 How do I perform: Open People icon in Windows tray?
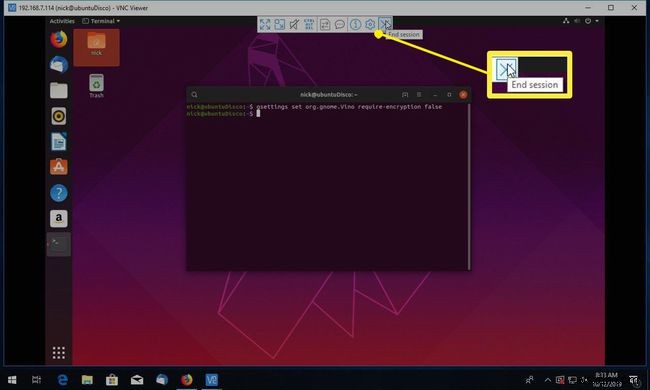pos(529,380)
